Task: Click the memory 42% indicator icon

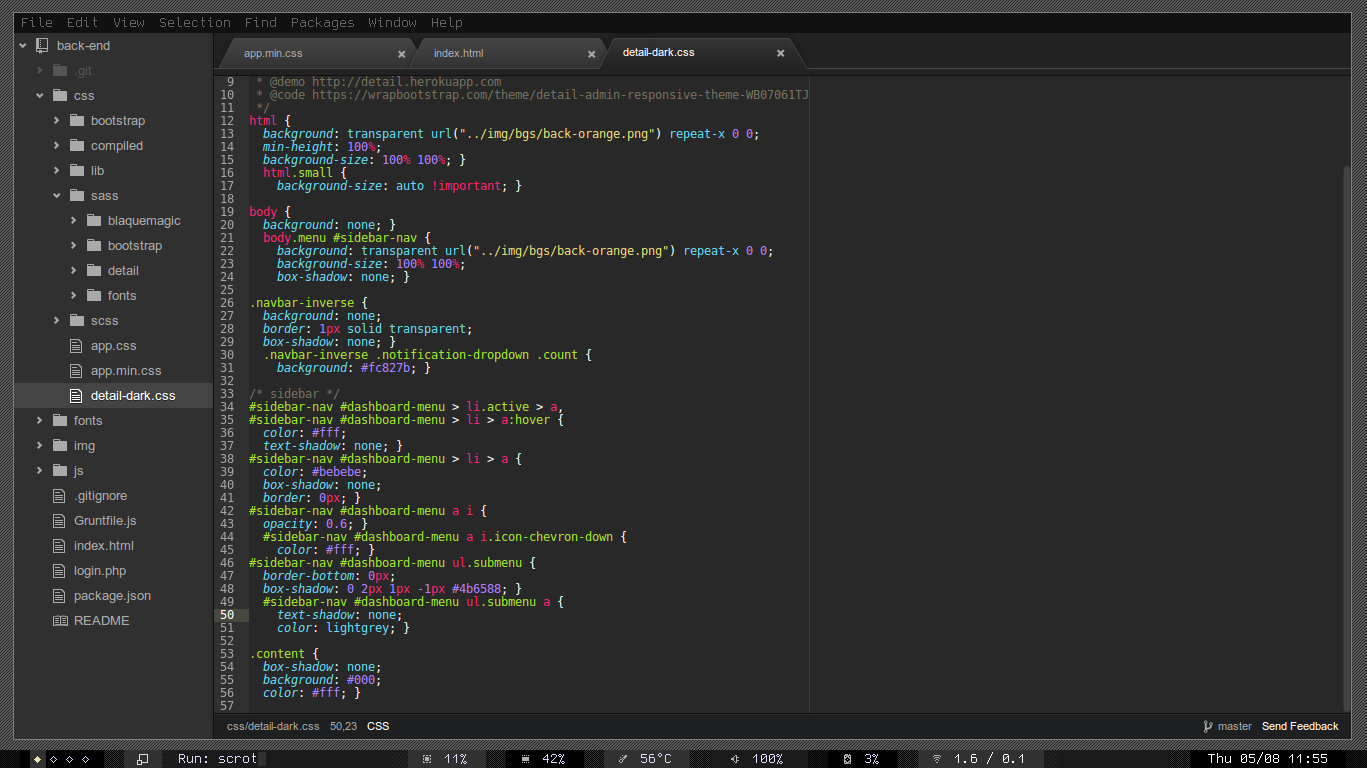Action: tap(527, 758)
